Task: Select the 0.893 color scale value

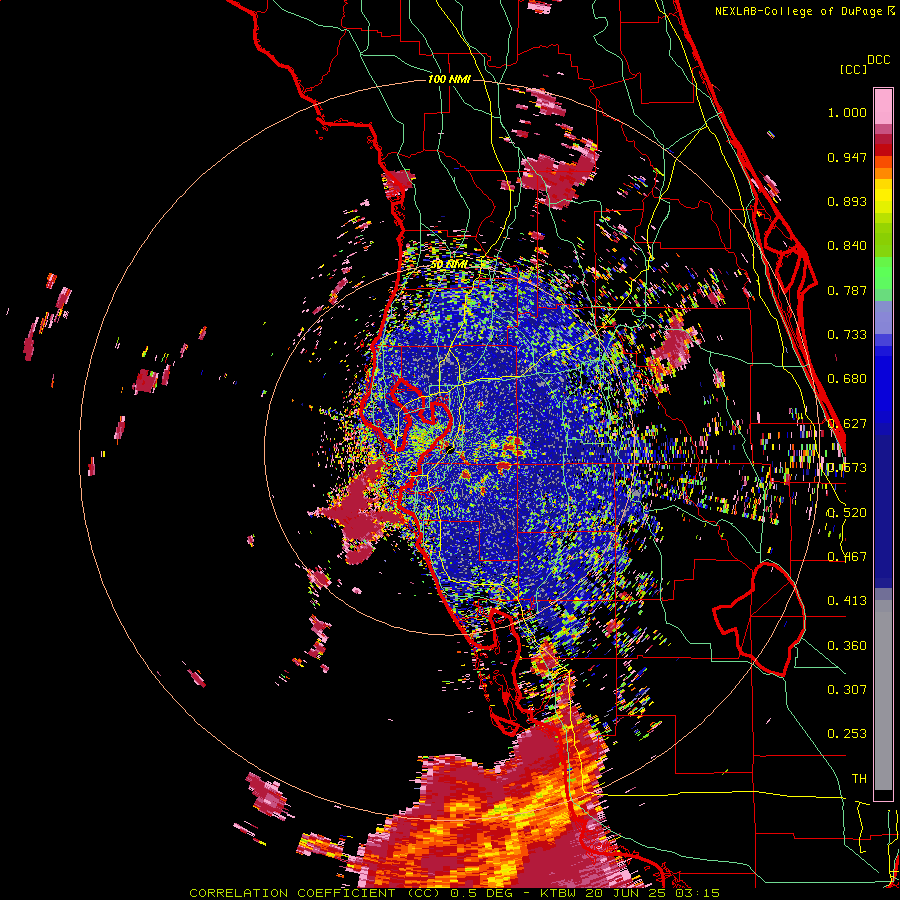Action: click(847, 201)
